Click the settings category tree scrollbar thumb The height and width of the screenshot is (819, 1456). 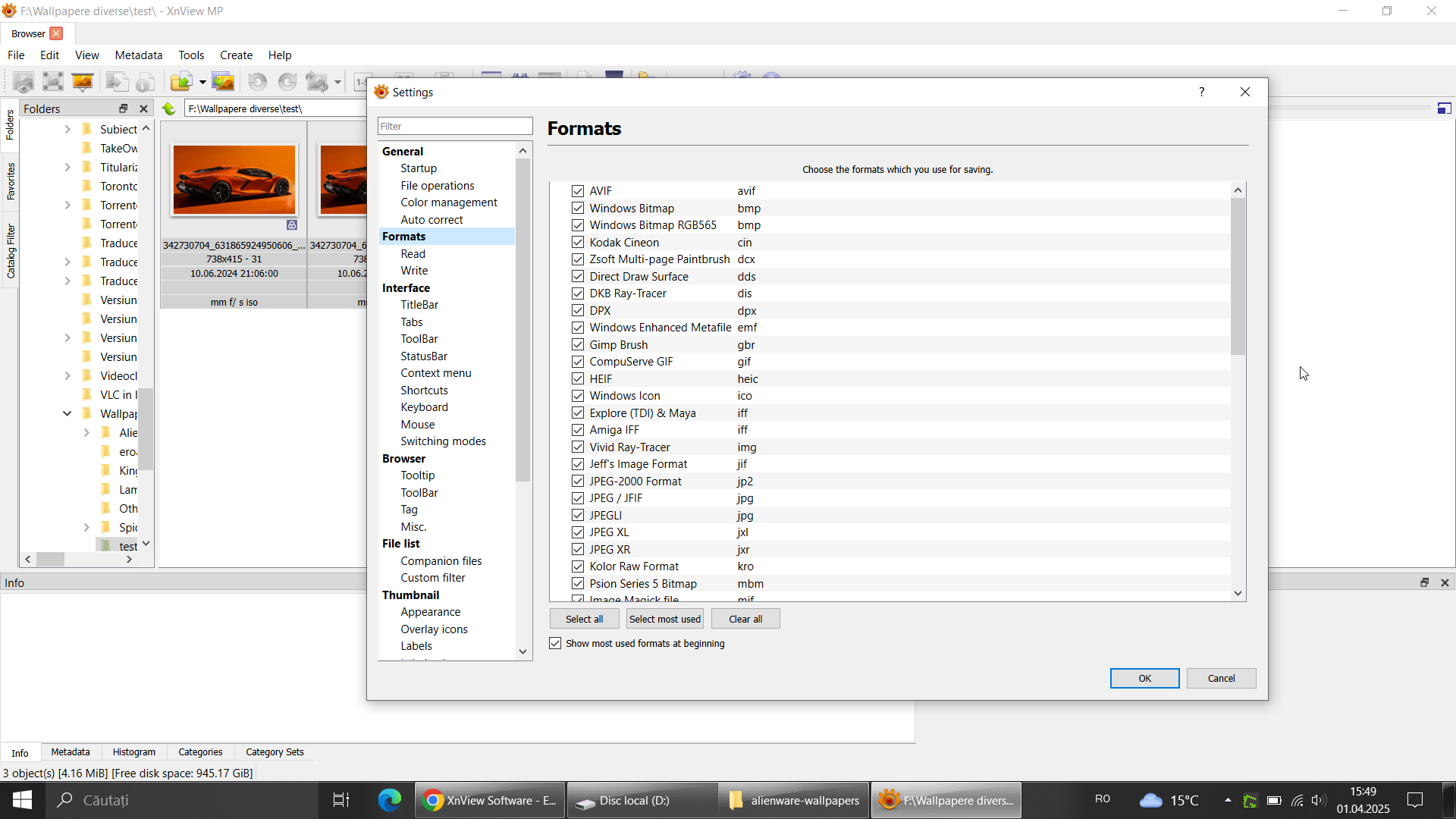522,320
